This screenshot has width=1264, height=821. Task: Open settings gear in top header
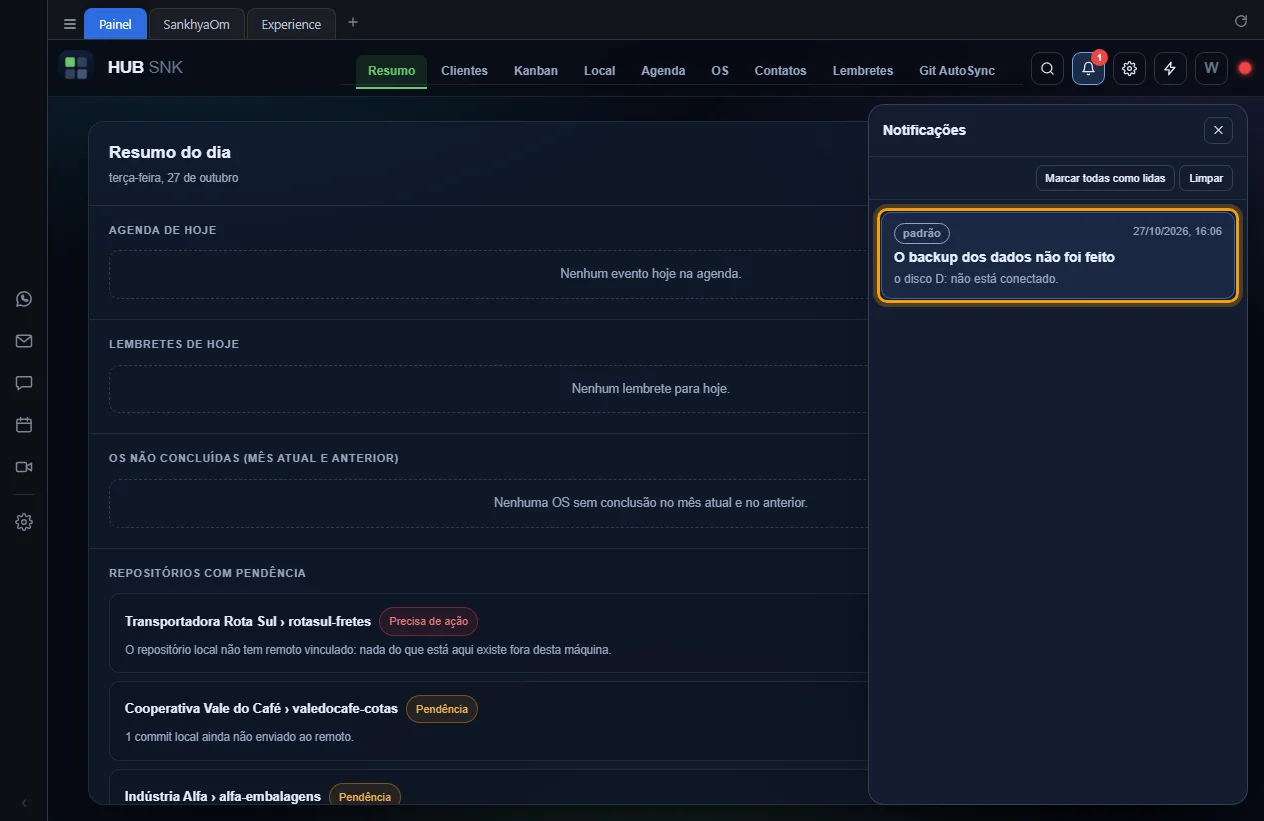click(1130, 68)
